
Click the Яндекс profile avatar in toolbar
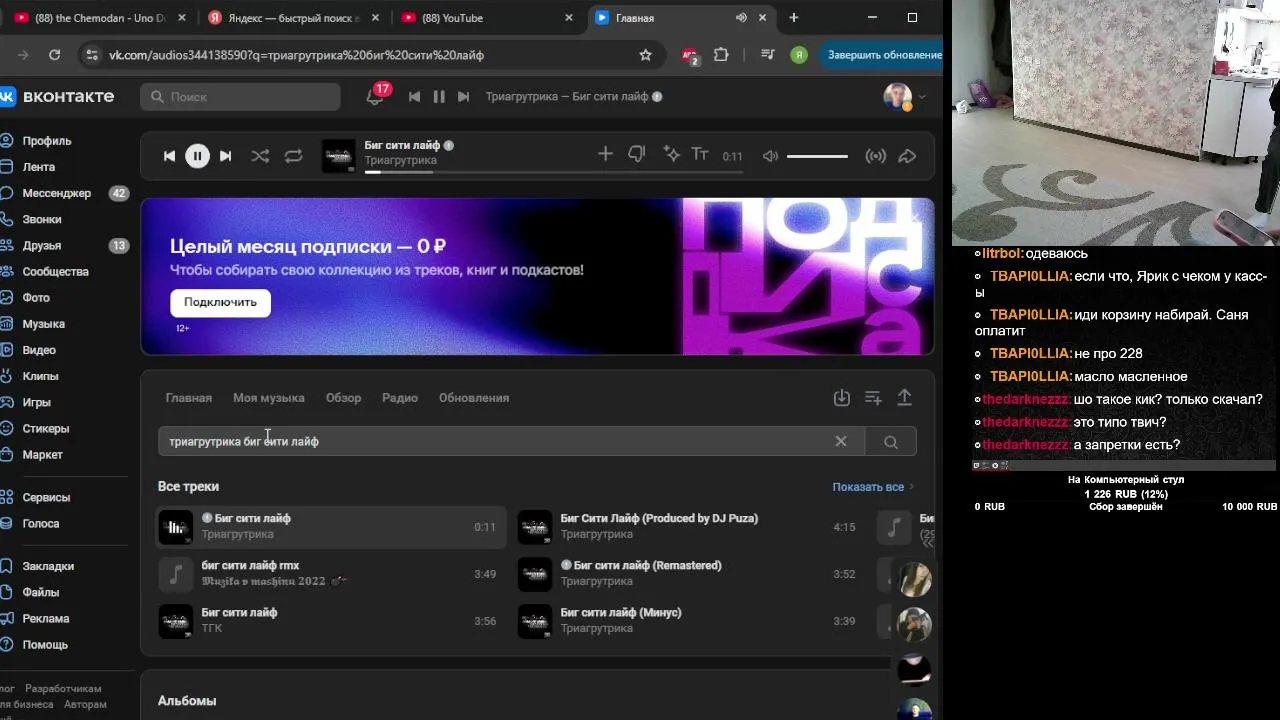pyautogui.click(x=799, y=55)
